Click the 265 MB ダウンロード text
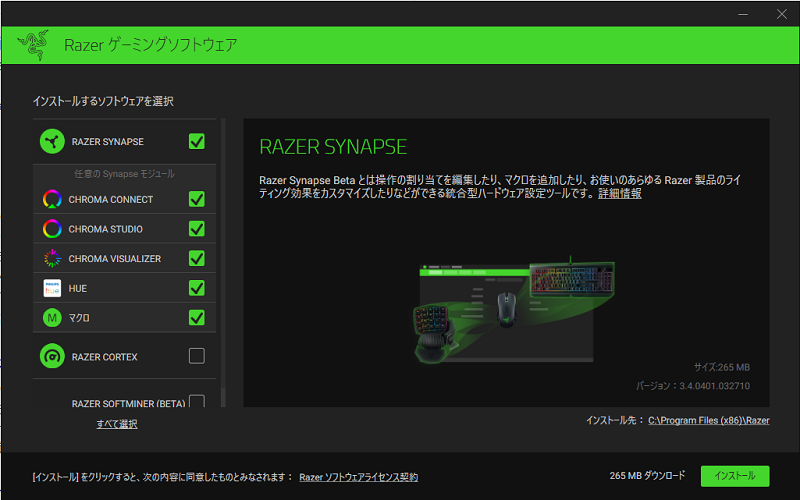The height and width of the screenshot is (500, 800). (647, 476)
